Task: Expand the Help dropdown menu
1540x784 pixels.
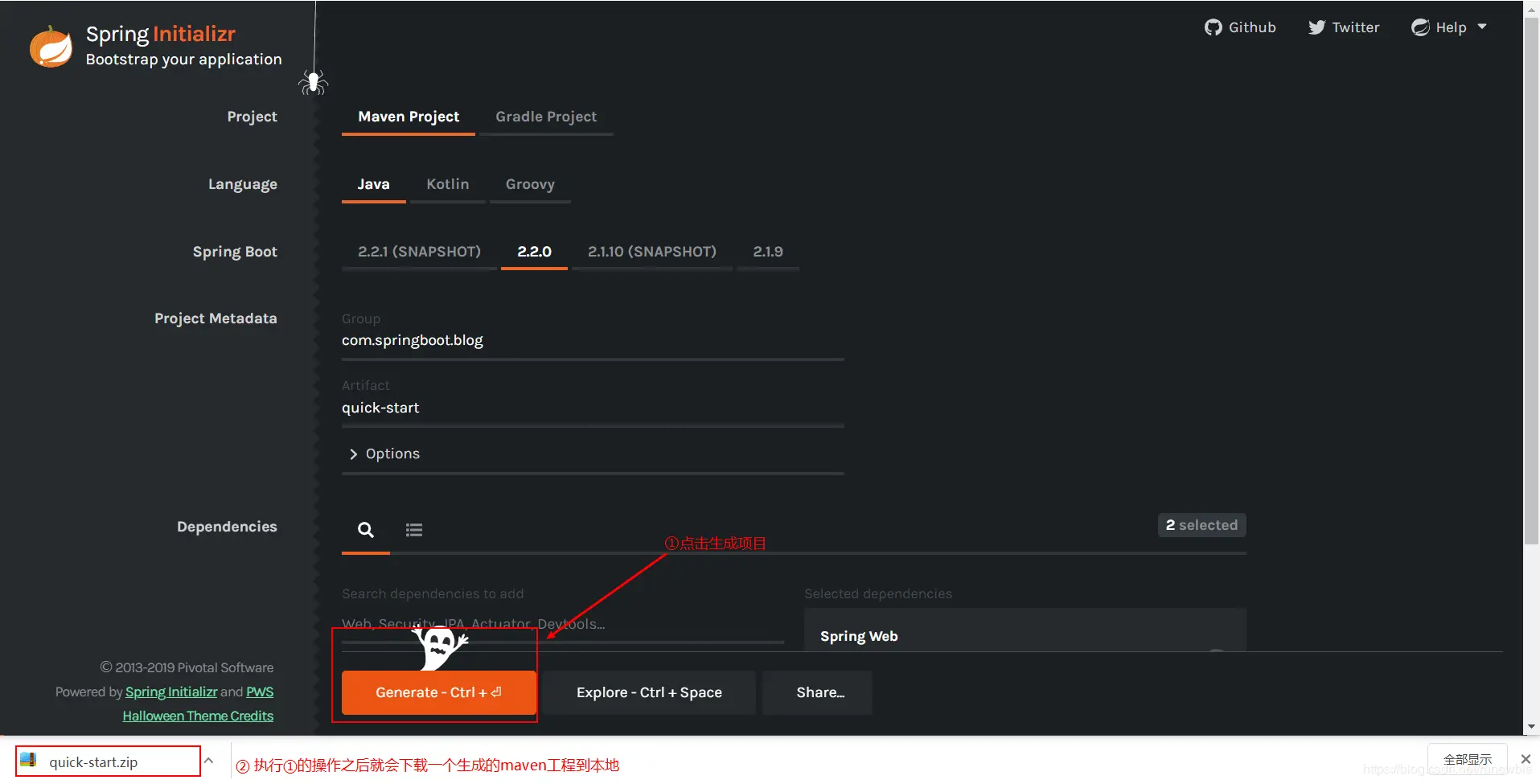Action: tap(1482, 27)
